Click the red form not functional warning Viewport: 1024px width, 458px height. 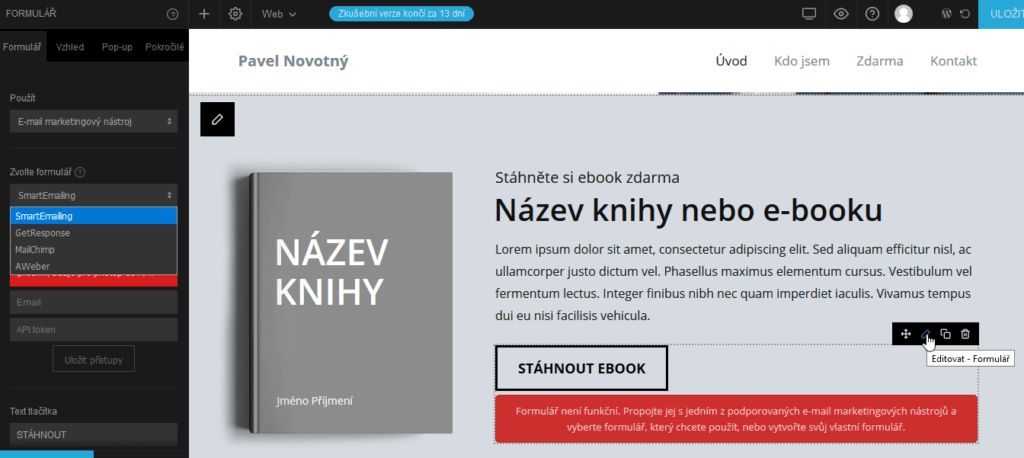coord(736,419)
